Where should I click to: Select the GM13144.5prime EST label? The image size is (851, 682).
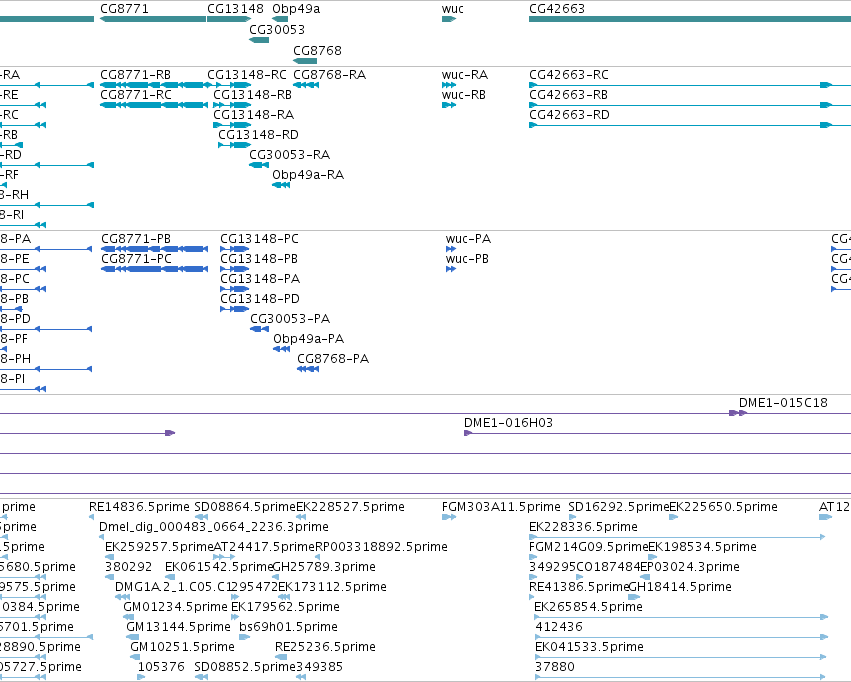coord(179,627)
